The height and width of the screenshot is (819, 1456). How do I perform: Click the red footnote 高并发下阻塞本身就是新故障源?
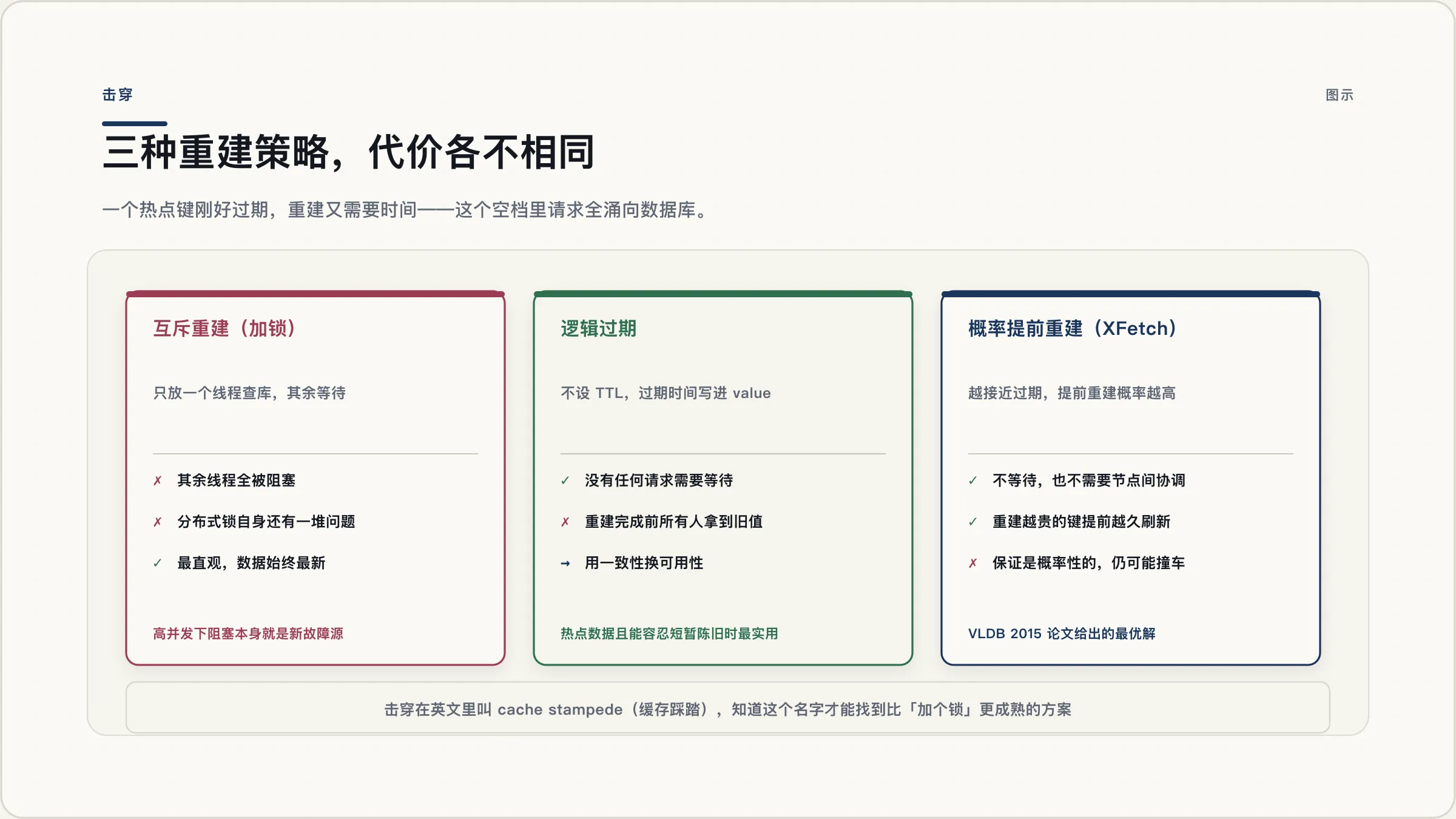248,634
